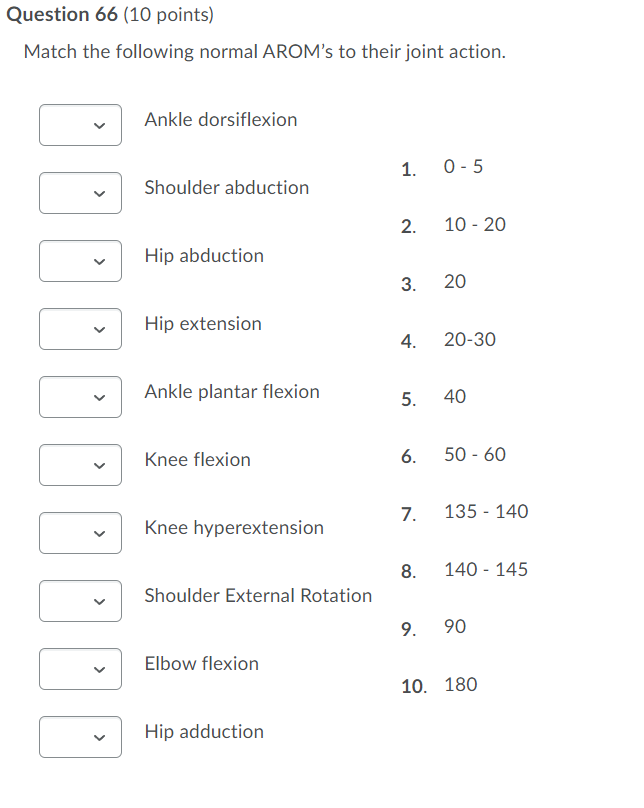Open the dropdown next to Elbow flexion

click(x=80, y=669)
